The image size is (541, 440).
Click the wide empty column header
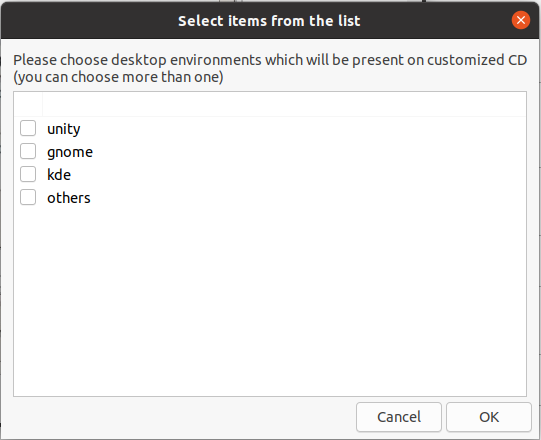pos(284,104)
